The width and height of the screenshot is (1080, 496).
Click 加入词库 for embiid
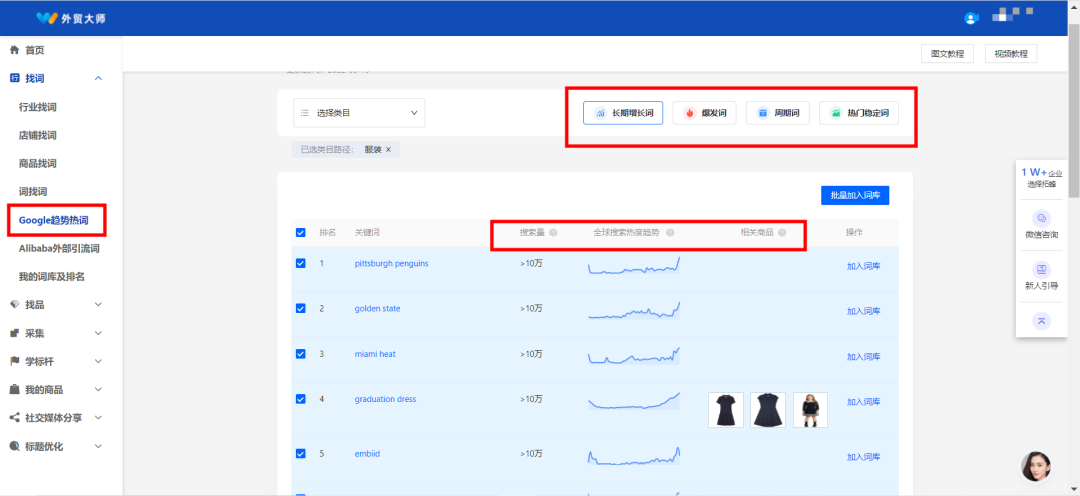point(864,456)
